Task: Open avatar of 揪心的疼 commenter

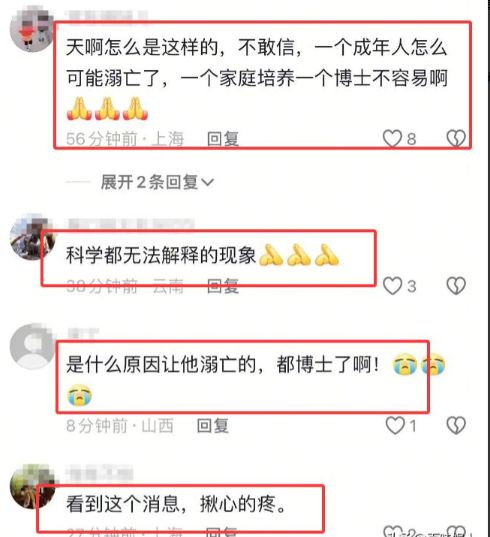Action: (x=32, y=487)
